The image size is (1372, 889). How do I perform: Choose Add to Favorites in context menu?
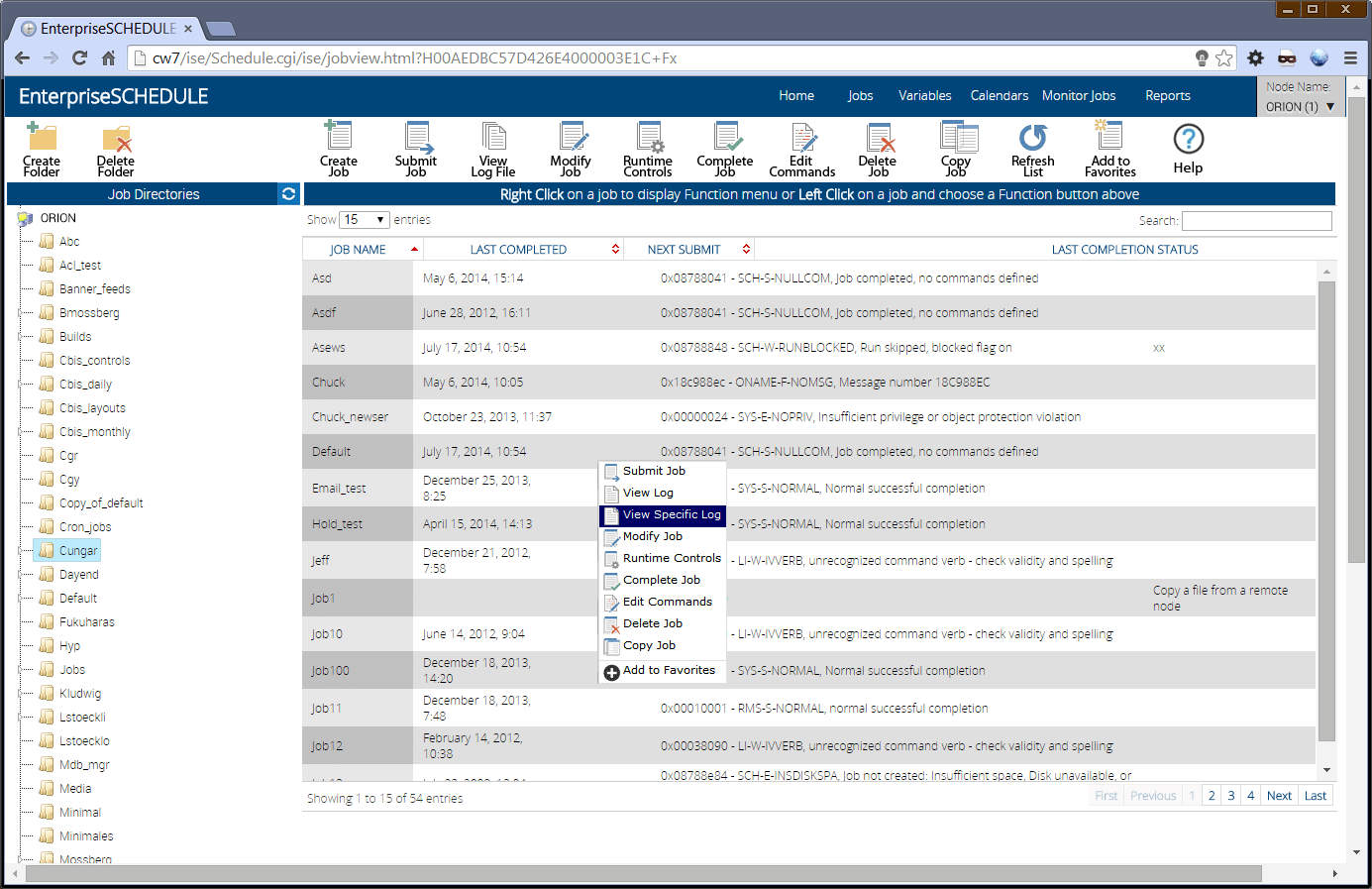[x=663, y=671]
